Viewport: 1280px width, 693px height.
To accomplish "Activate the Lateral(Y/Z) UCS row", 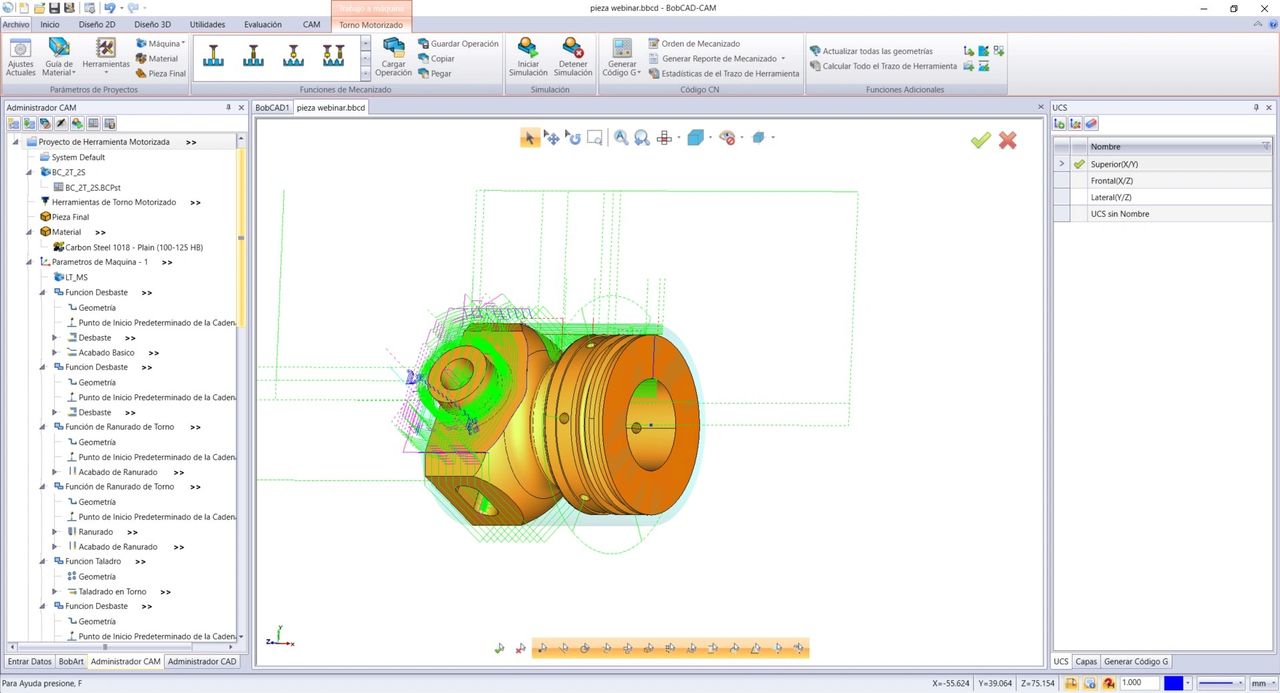I will 1111,198.
